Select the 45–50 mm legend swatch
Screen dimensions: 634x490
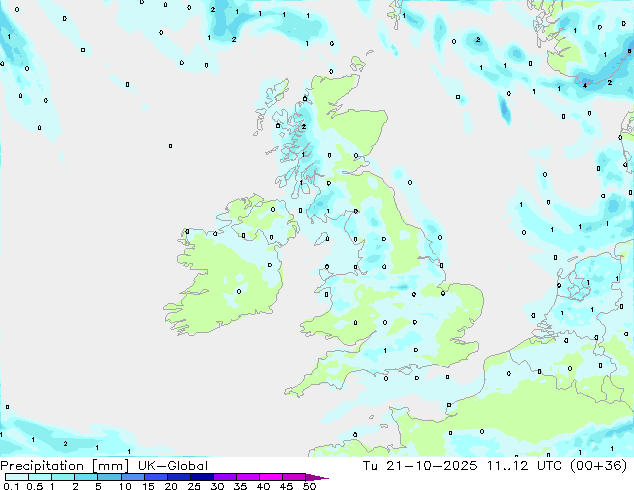click(x=294, y=477)
